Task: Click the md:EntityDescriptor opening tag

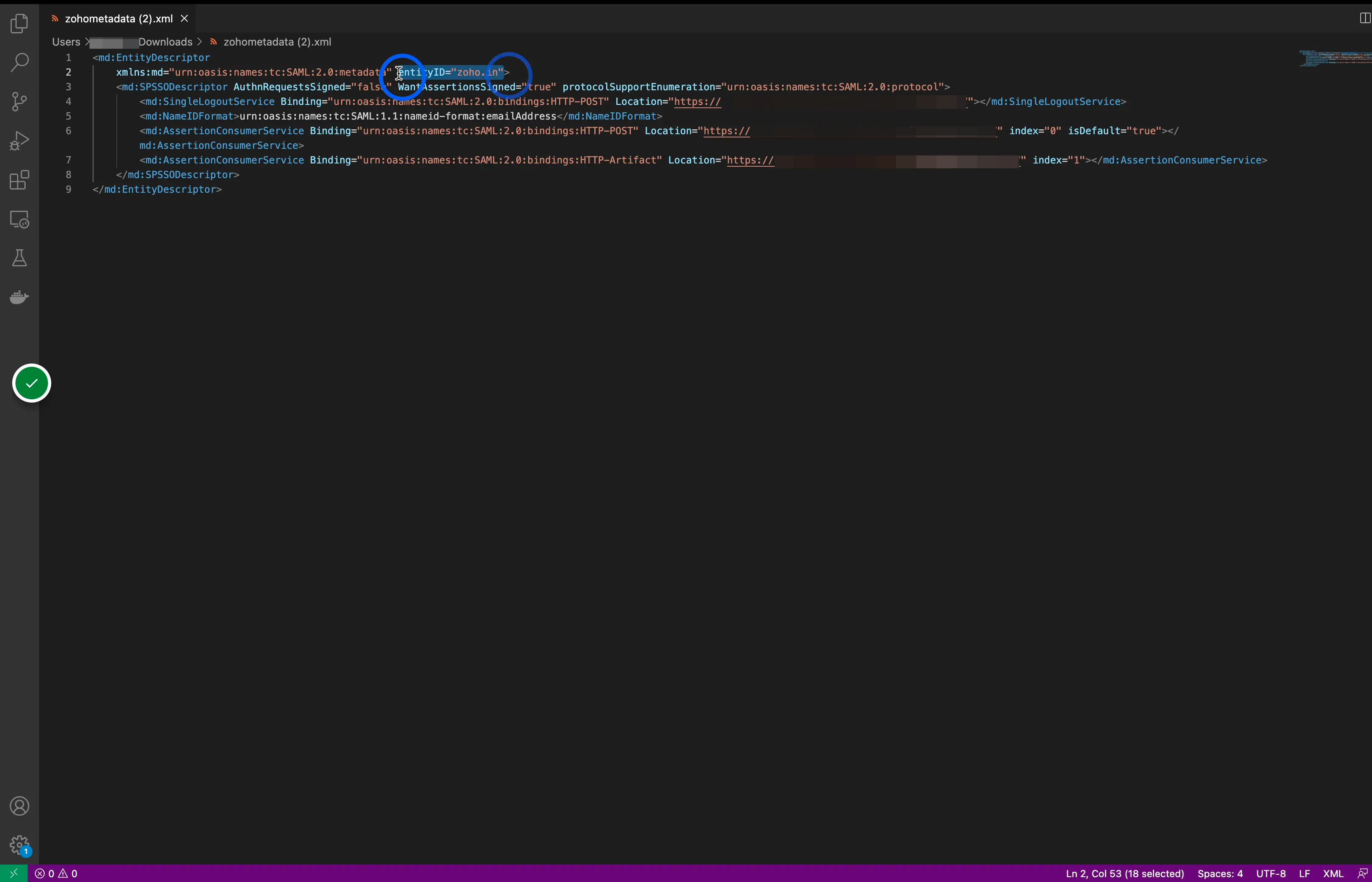Action: [151, 57]
